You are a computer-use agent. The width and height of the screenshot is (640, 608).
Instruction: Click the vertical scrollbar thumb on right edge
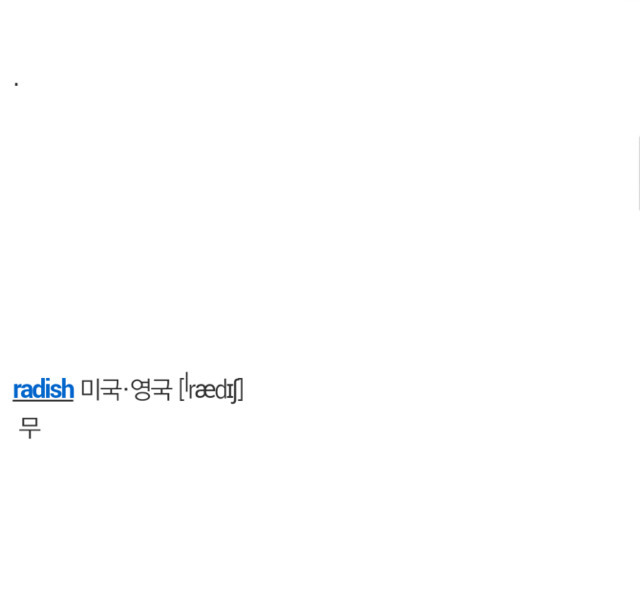coord(638,173)
